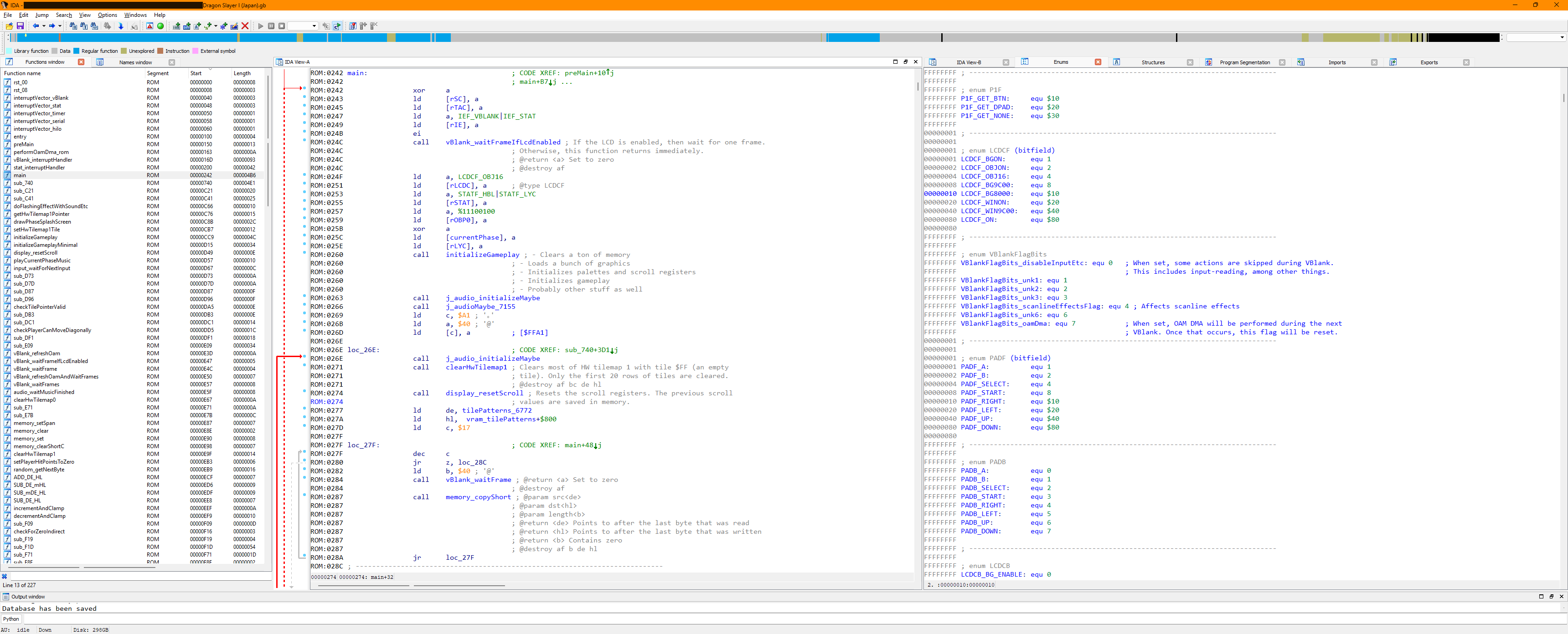Click the binoculars search-immediate-value icon
The height and width of the screenshot is (634, 1568).
pos(74,26)
